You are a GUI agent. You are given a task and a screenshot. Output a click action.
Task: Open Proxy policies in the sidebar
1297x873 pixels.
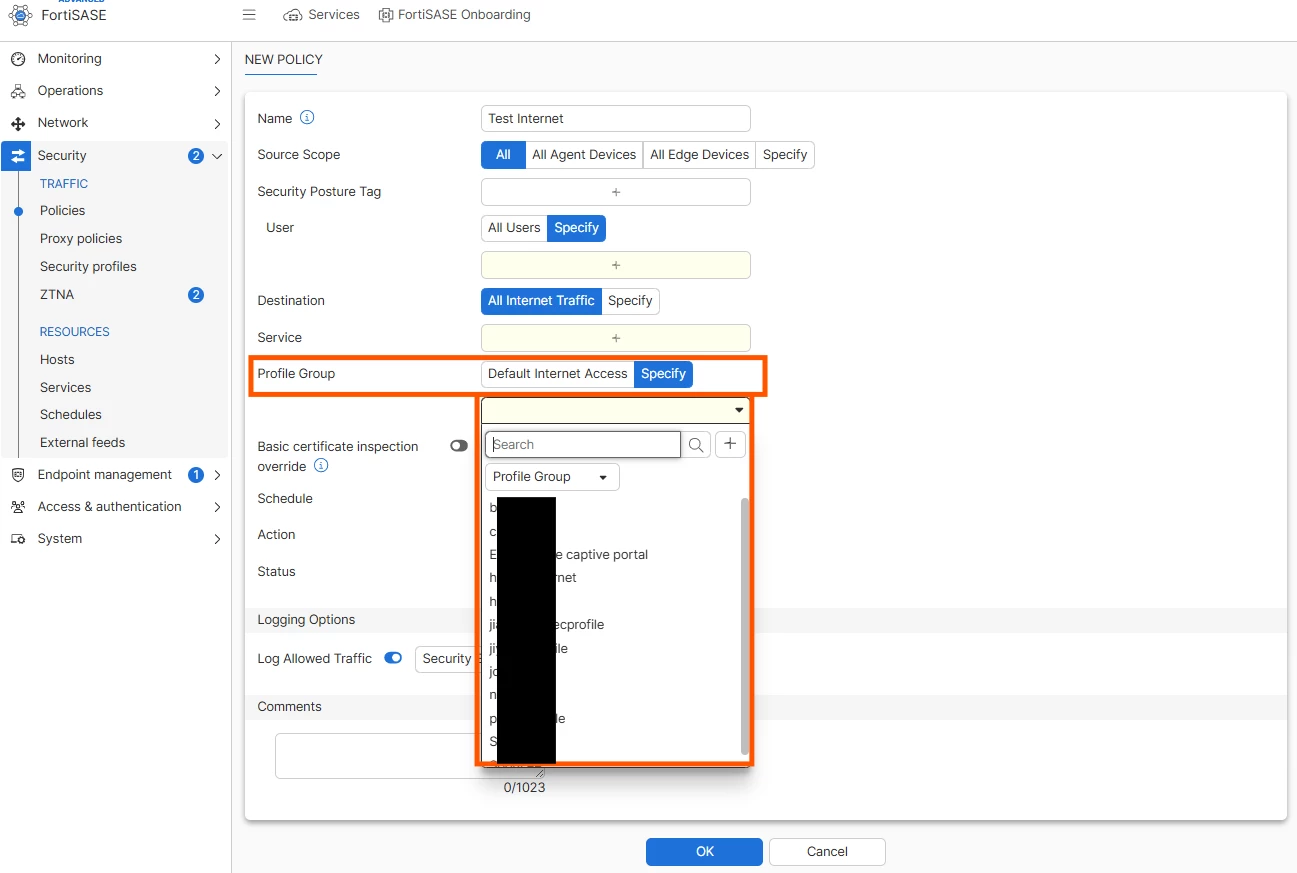tap(81, 239)
